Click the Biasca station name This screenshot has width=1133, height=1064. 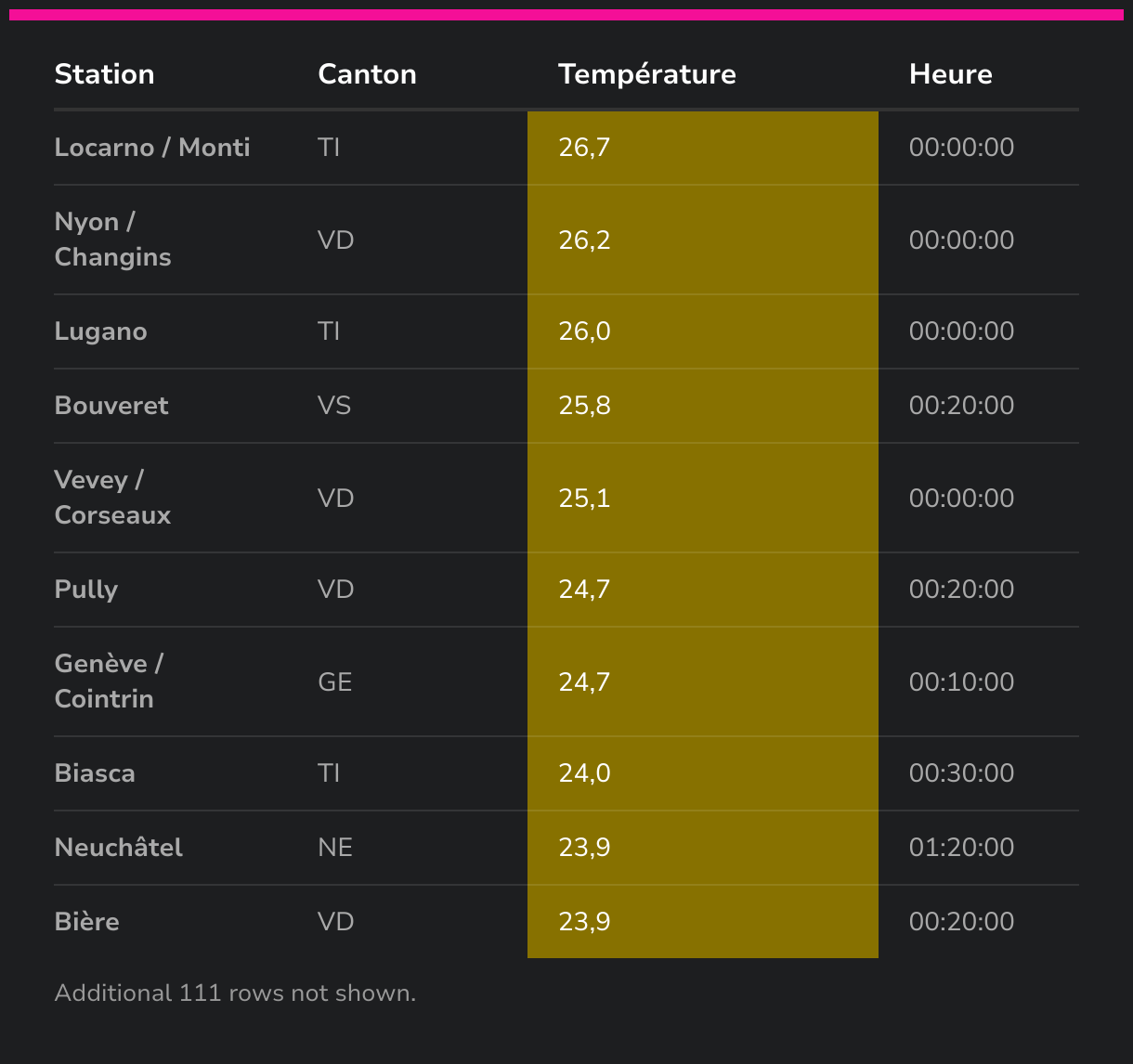[95, 773]
